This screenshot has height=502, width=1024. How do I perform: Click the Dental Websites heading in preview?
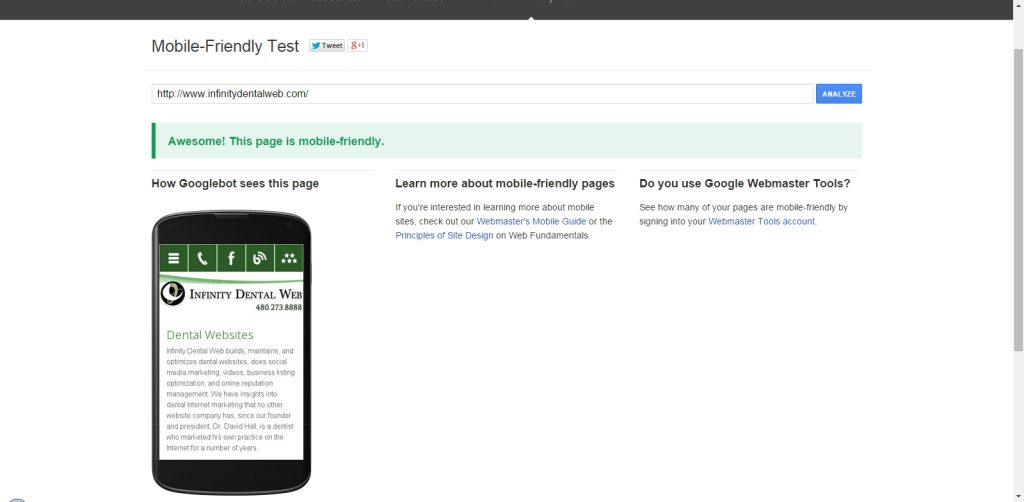210,335
